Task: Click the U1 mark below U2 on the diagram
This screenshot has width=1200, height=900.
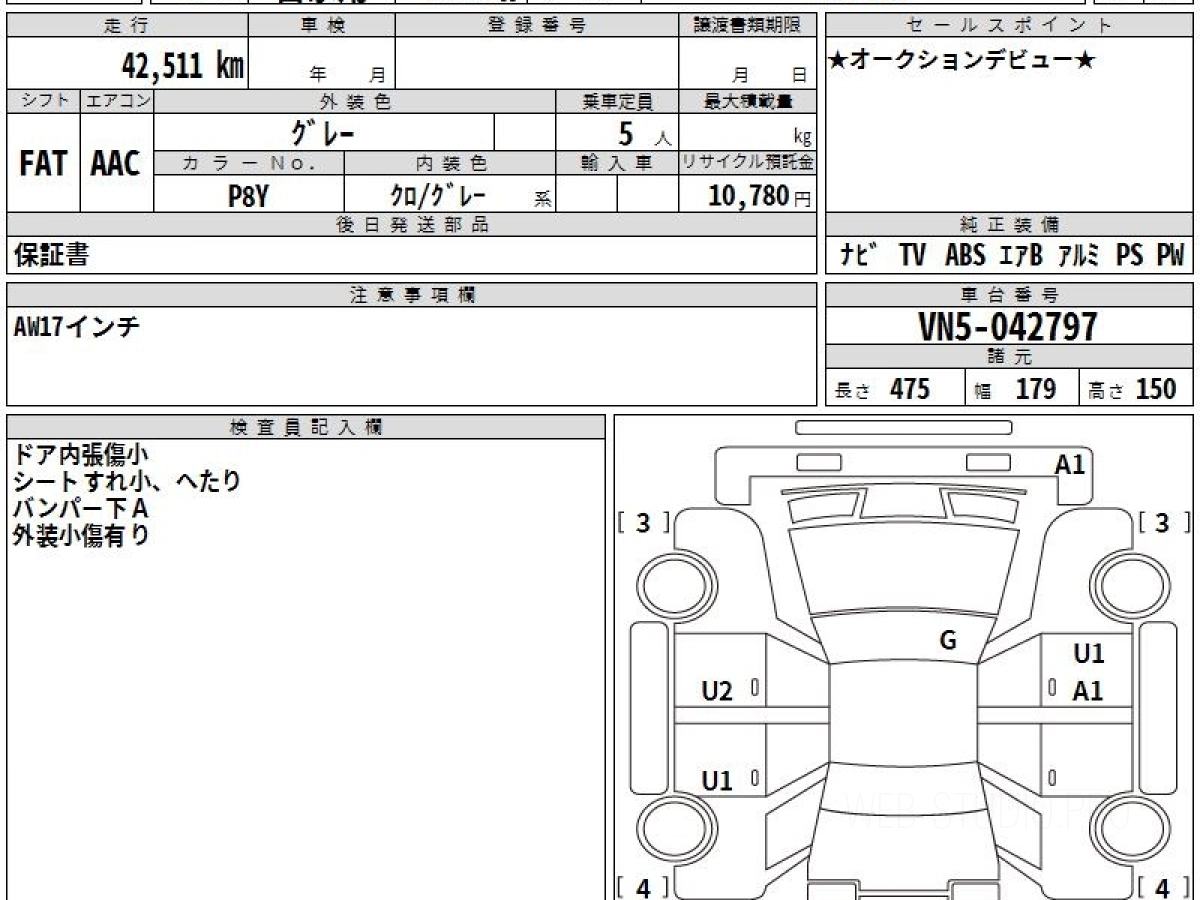Action: (x=717, y=781)
